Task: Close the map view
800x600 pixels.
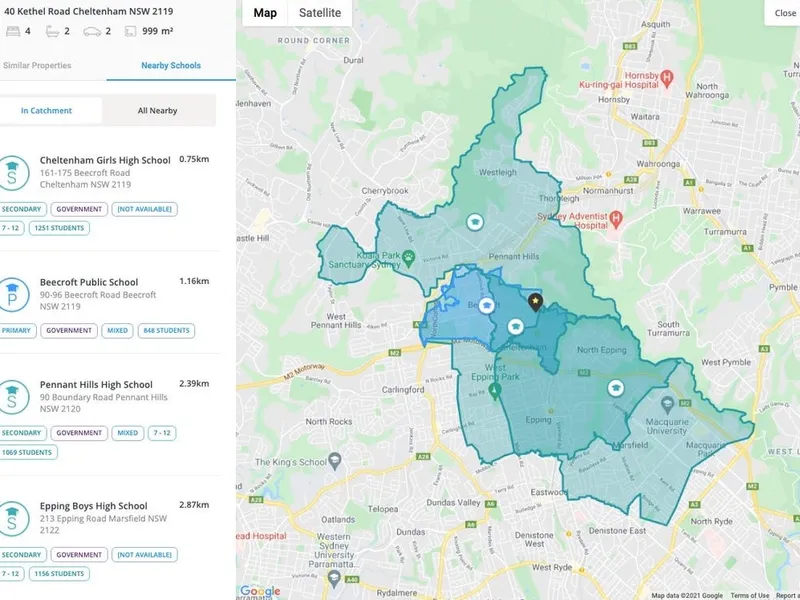Action: tap(784, 13)
